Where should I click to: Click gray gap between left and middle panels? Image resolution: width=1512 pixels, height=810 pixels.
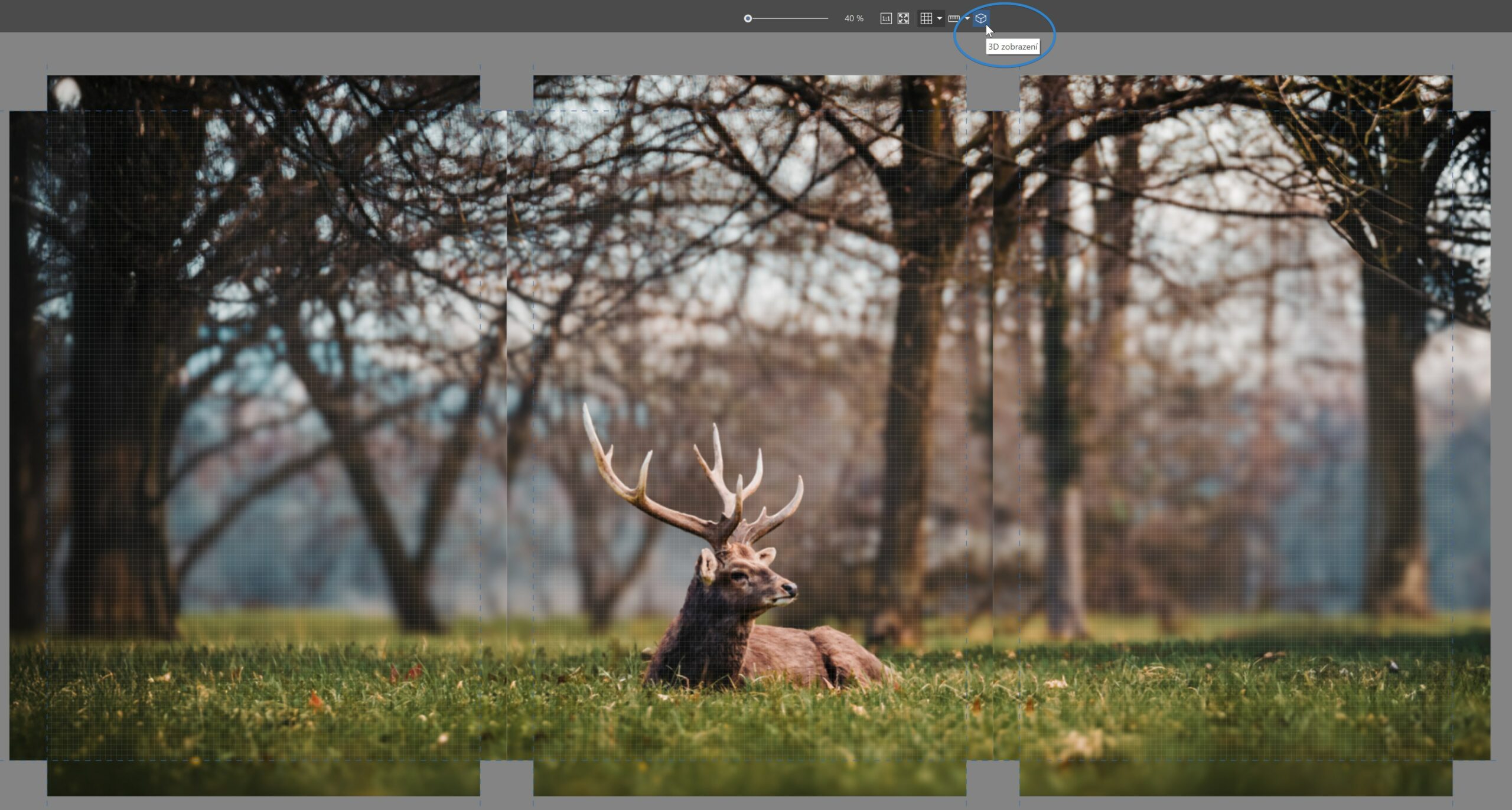coord(506,92)
